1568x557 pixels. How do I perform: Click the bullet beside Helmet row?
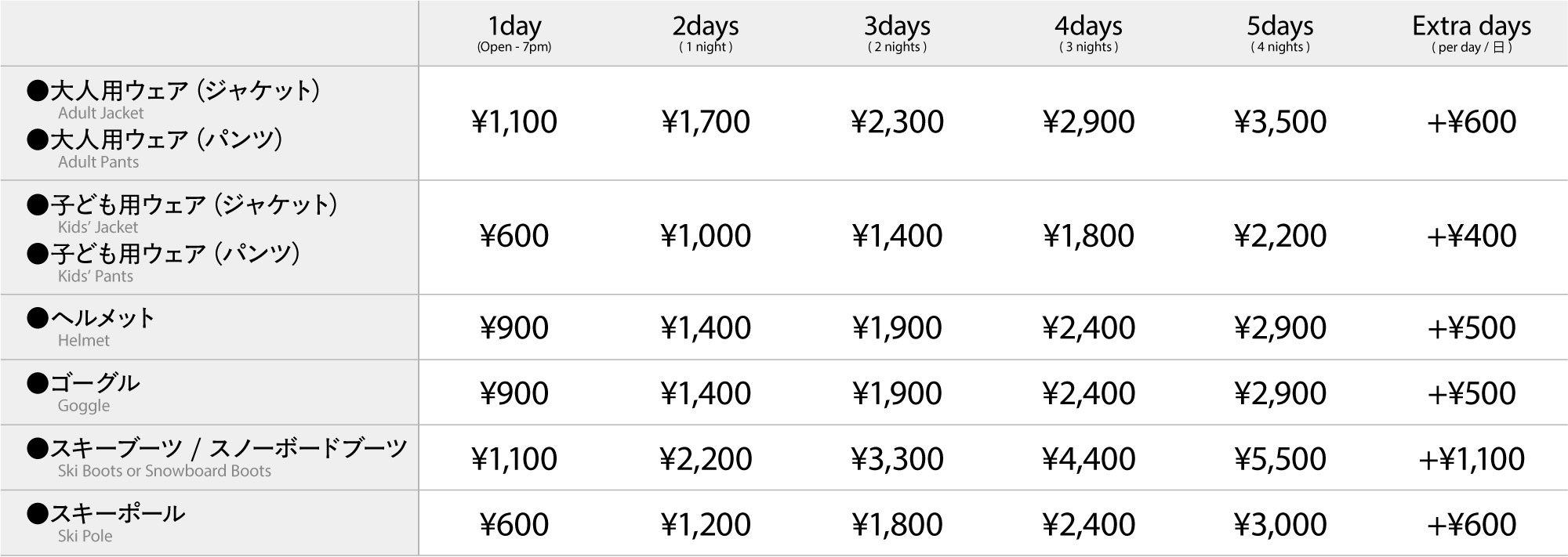38,317
